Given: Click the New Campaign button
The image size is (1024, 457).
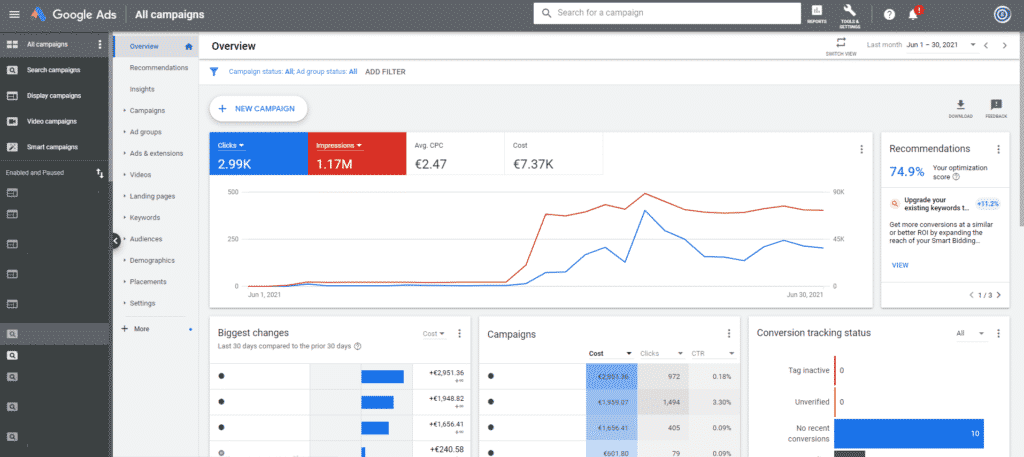Looking at the screenshot, I should [x=258, y=109].
